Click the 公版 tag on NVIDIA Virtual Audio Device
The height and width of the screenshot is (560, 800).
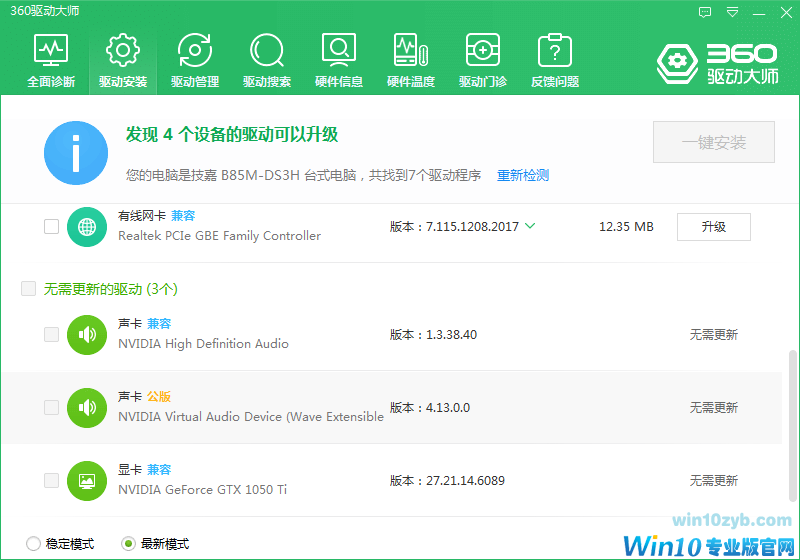pyautogui.click(x=159, y=396)
